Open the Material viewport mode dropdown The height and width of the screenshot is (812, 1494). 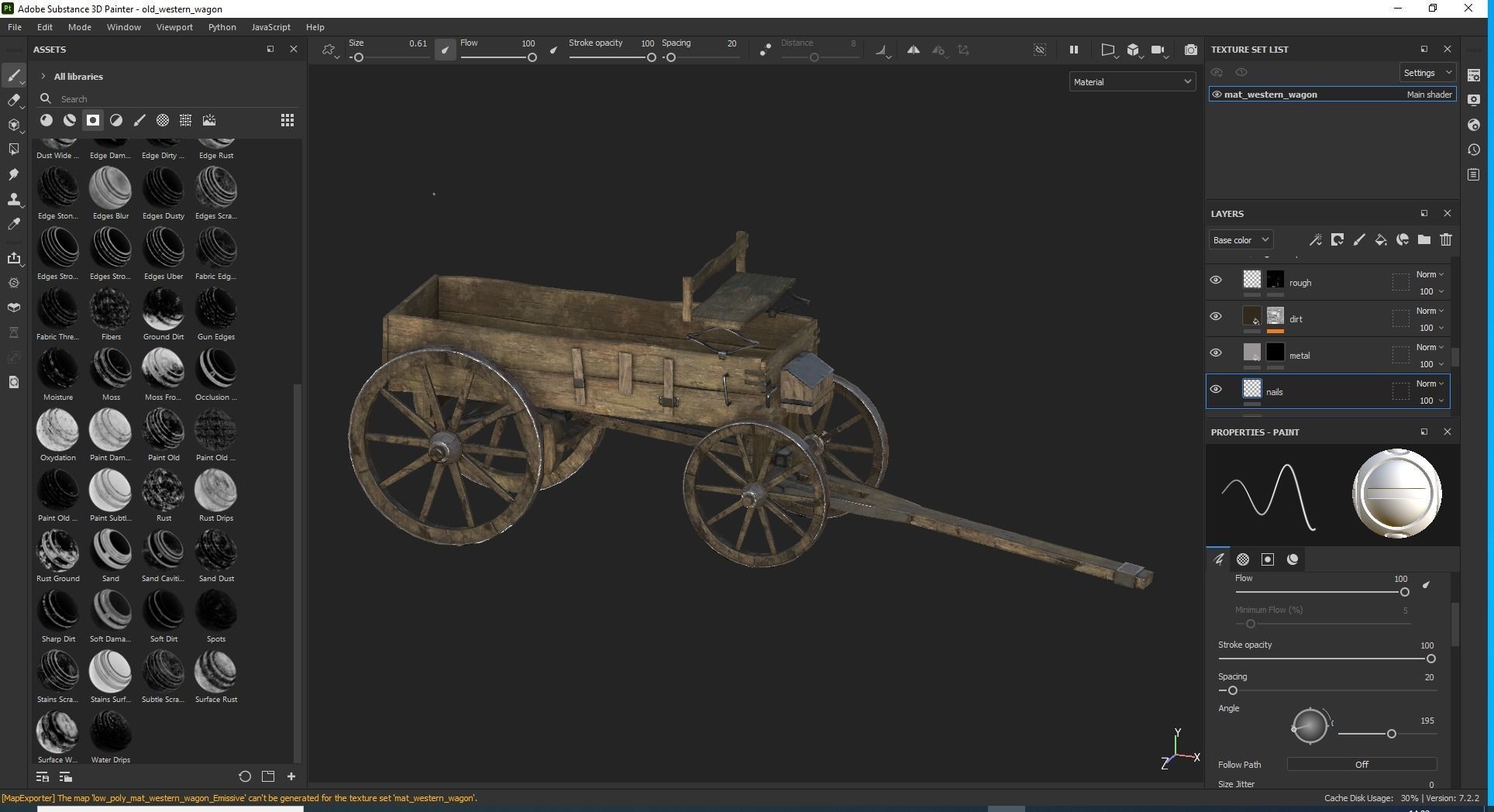[1132, 82]
